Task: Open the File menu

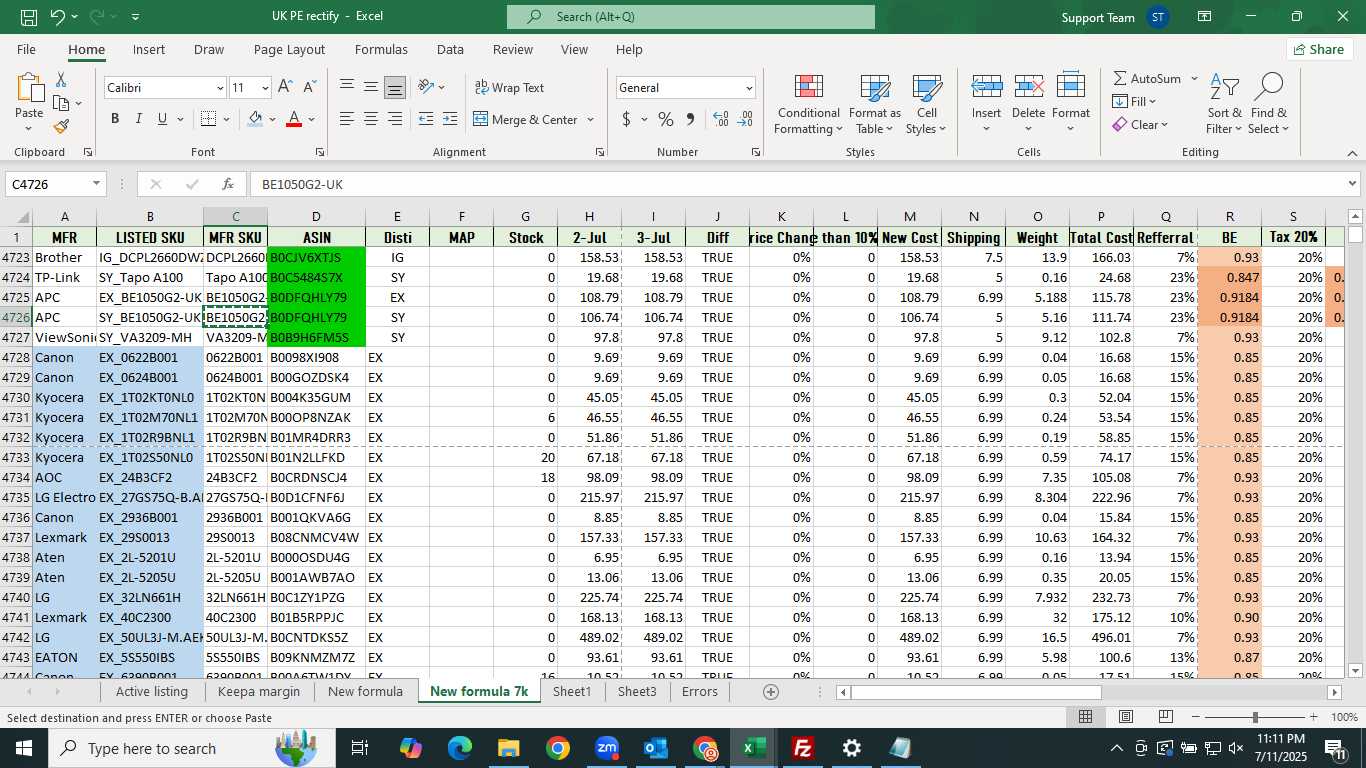Action: coord(26,49)
